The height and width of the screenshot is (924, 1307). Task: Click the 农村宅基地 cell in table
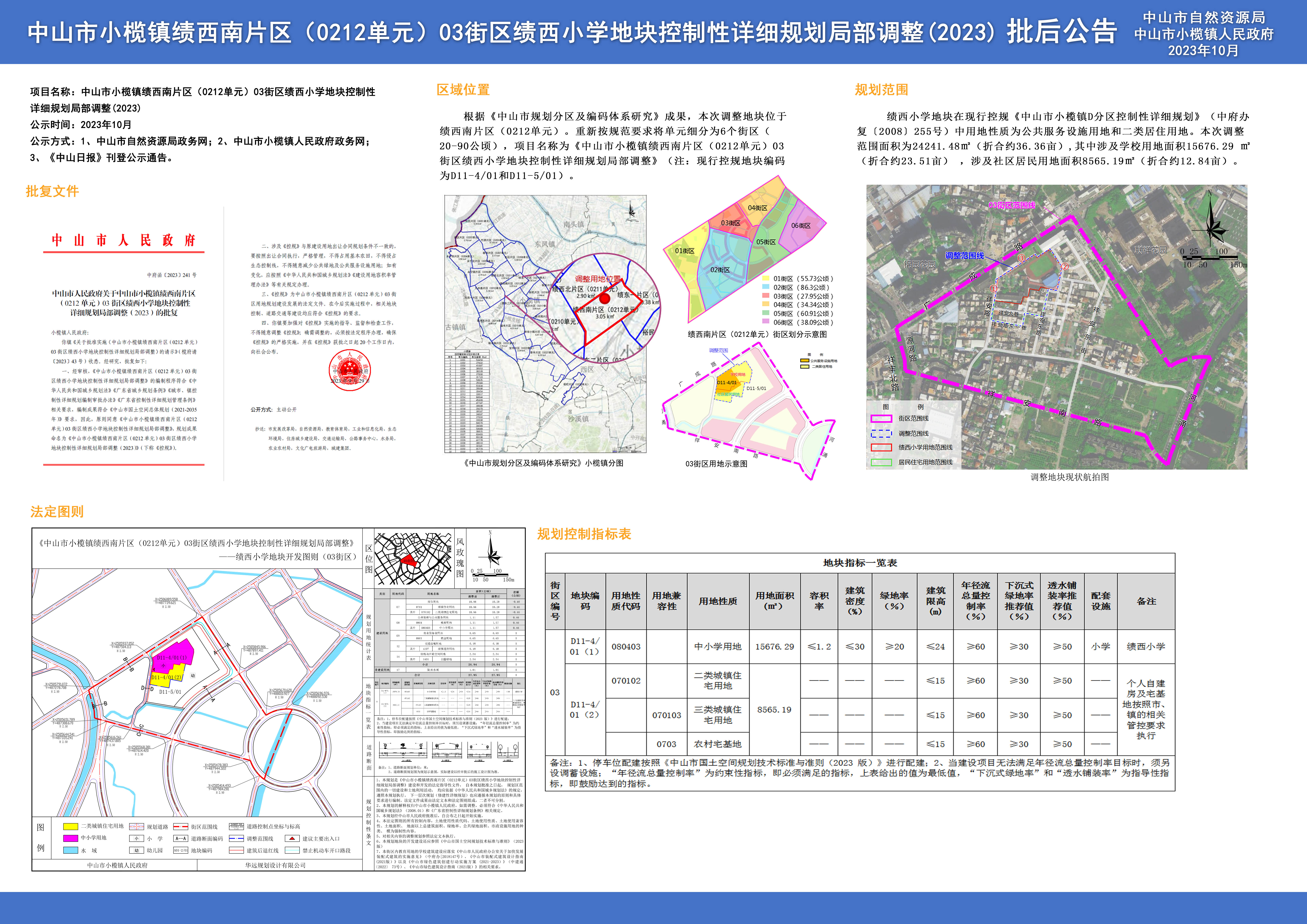click(718, 744)
